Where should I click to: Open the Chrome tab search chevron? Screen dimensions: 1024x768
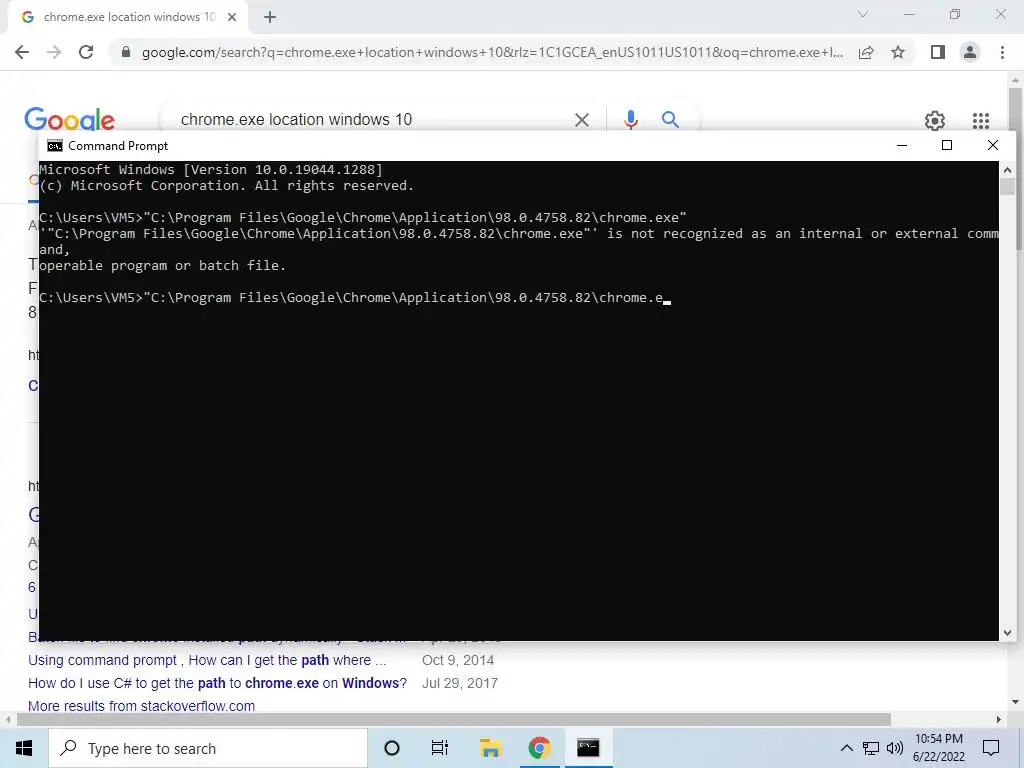tap(863, 14)
